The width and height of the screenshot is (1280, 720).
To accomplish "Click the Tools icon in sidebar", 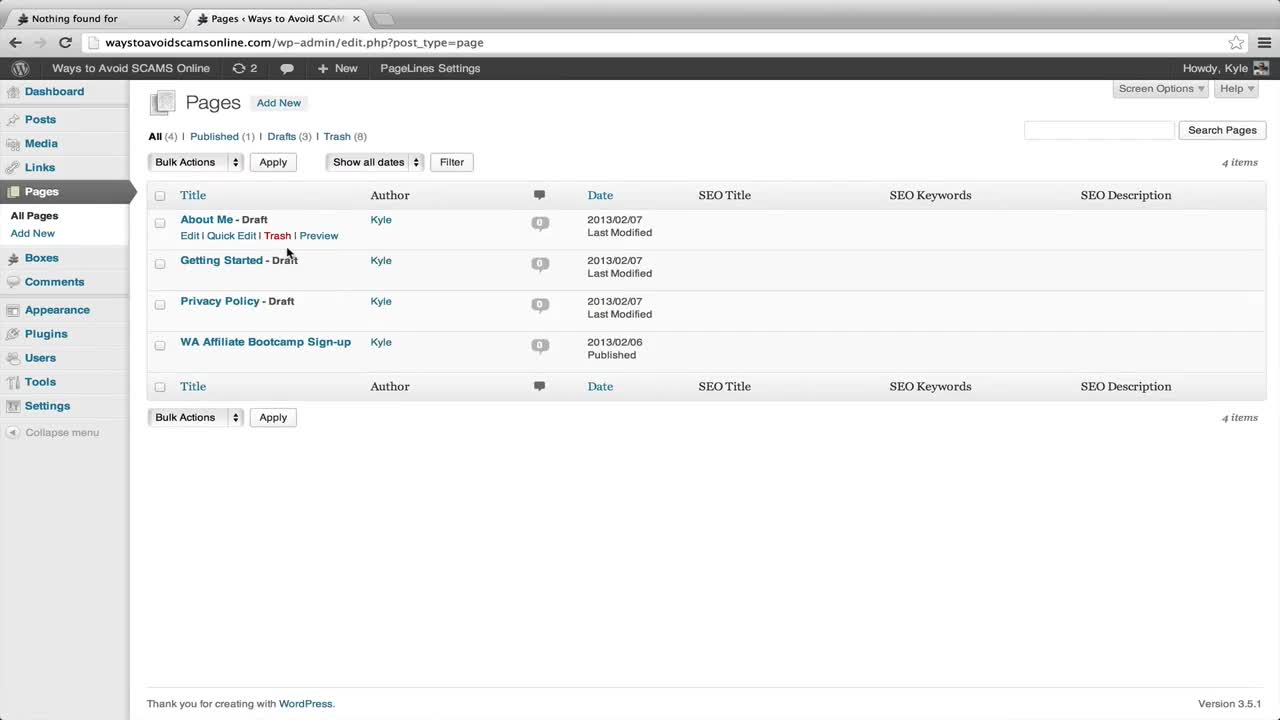I will (x=13, y=382).
